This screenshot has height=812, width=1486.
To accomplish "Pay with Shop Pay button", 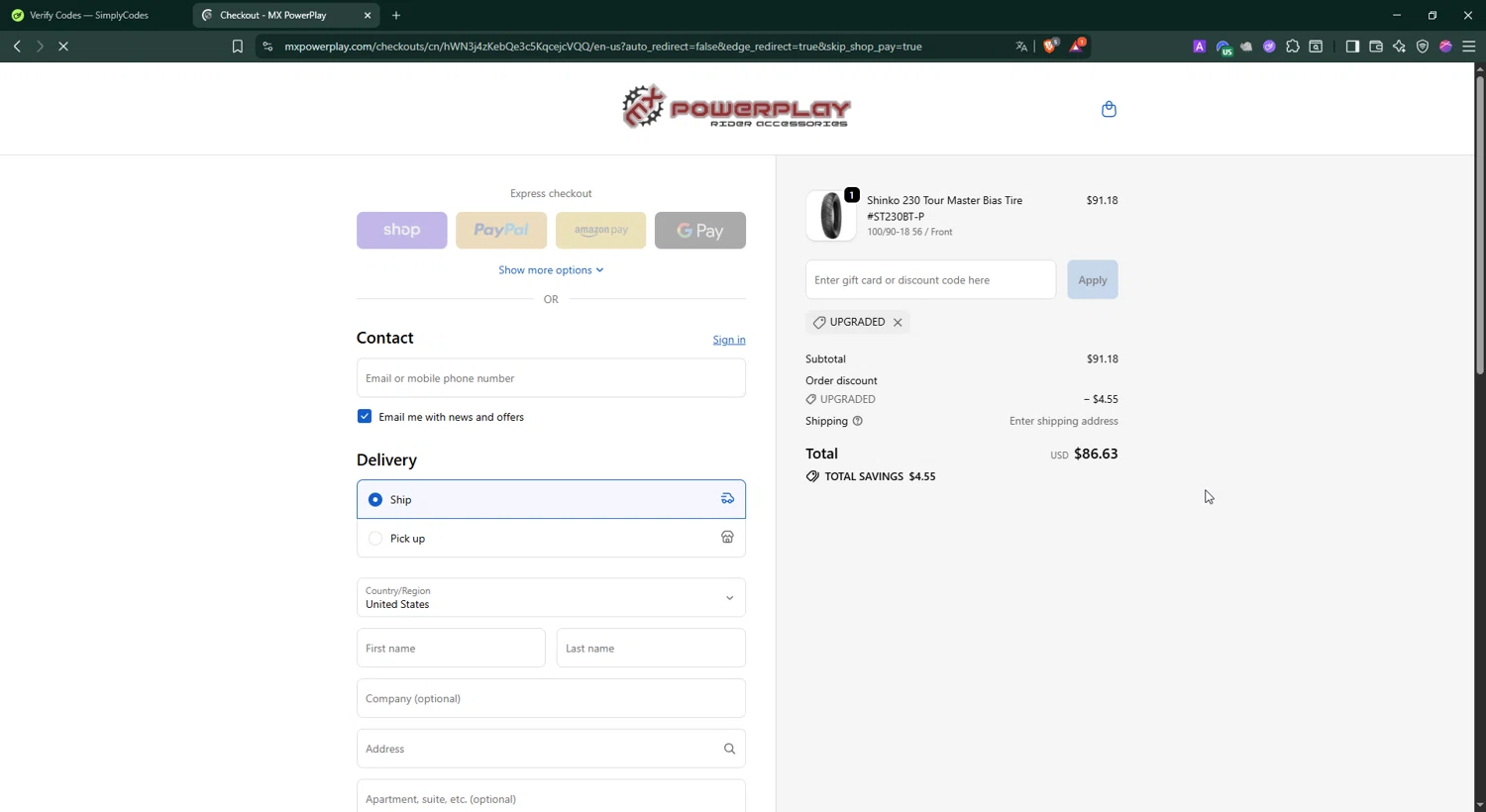I will click(x=402, y=230).
